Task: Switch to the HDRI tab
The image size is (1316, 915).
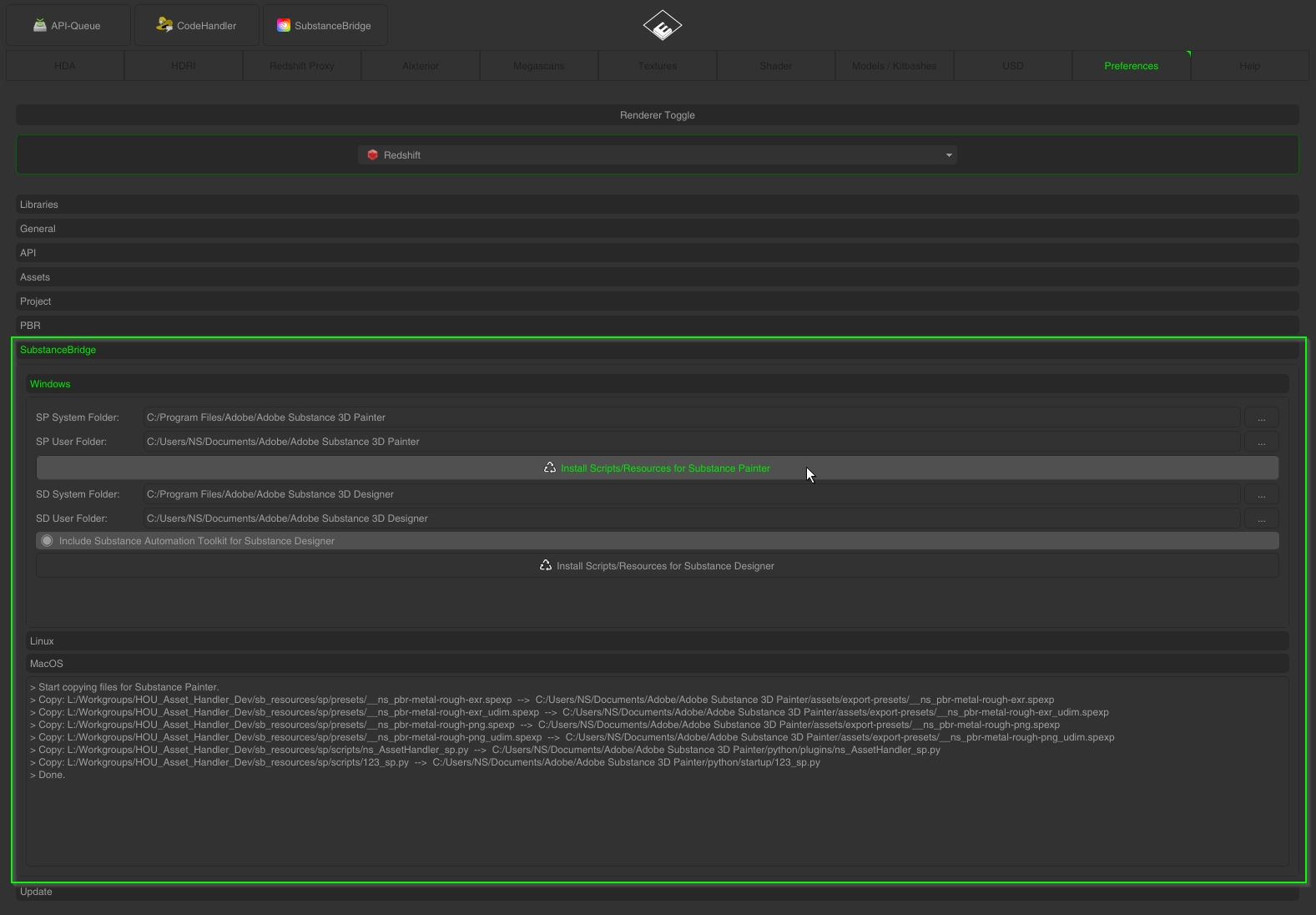Action: pyautogui.click(x=183, y=66)
